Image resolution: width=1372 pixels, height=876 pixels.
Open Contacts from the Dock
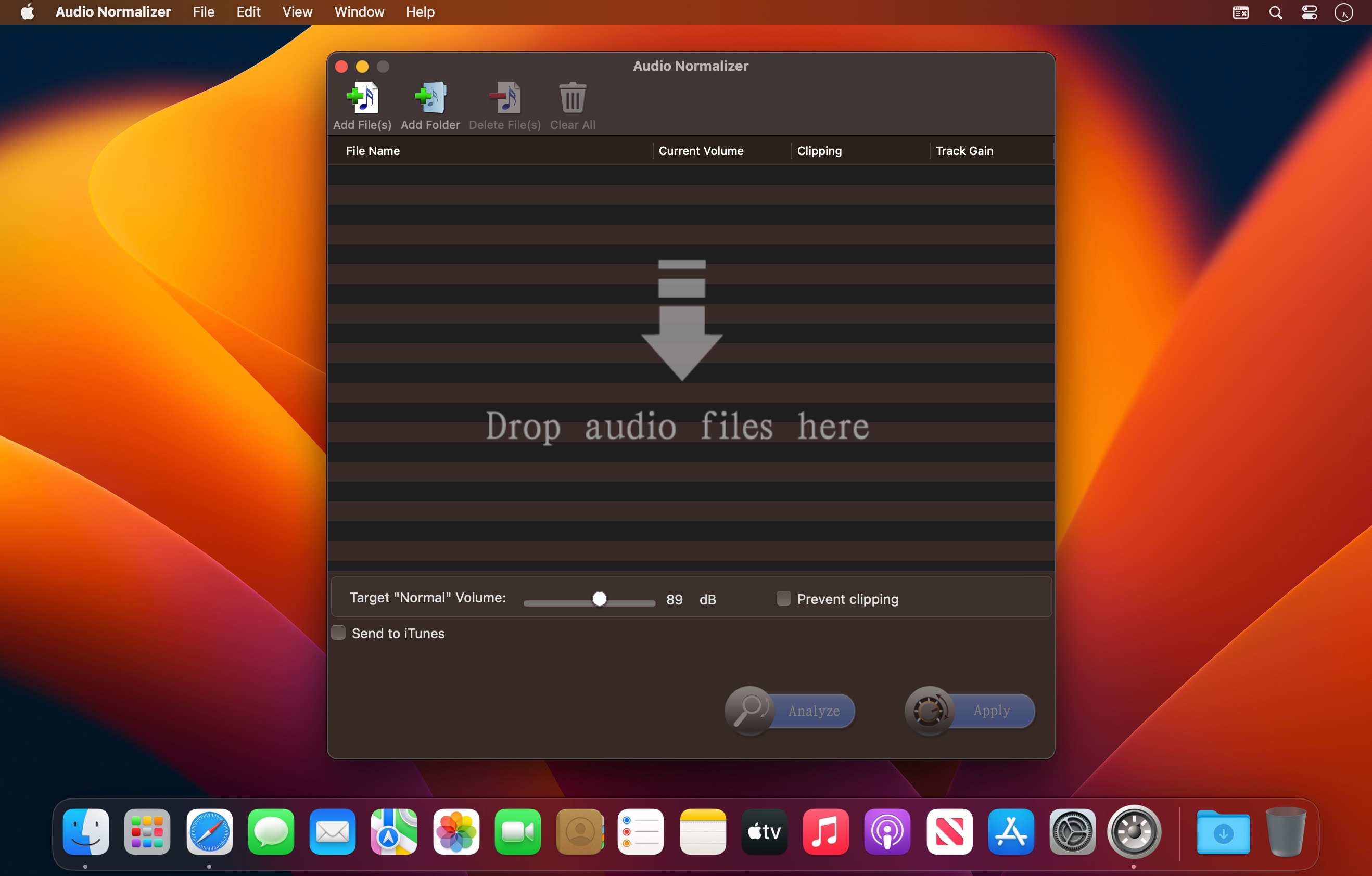tap(579, 831)
